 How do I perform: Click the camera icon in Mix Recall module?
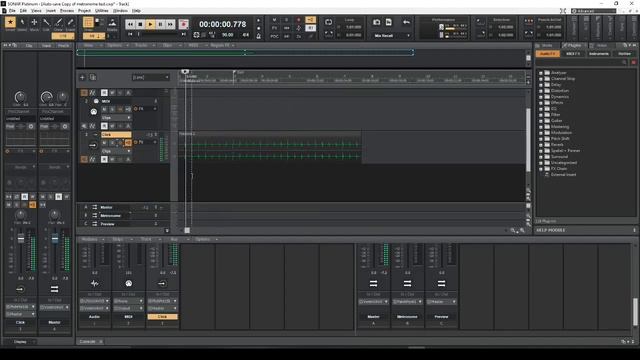(x=377, y=22)
